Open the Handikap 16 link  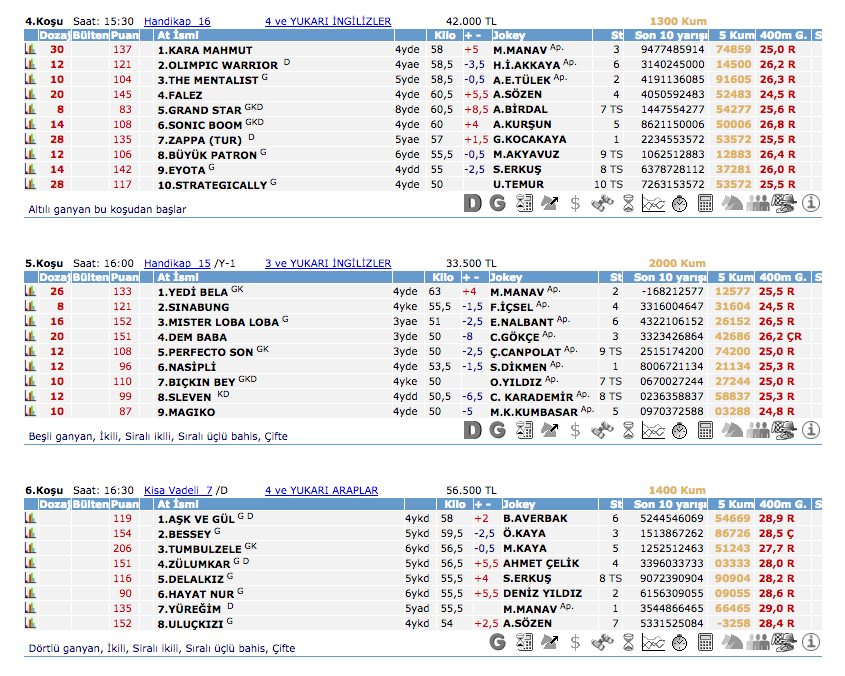tap(177, 21)
